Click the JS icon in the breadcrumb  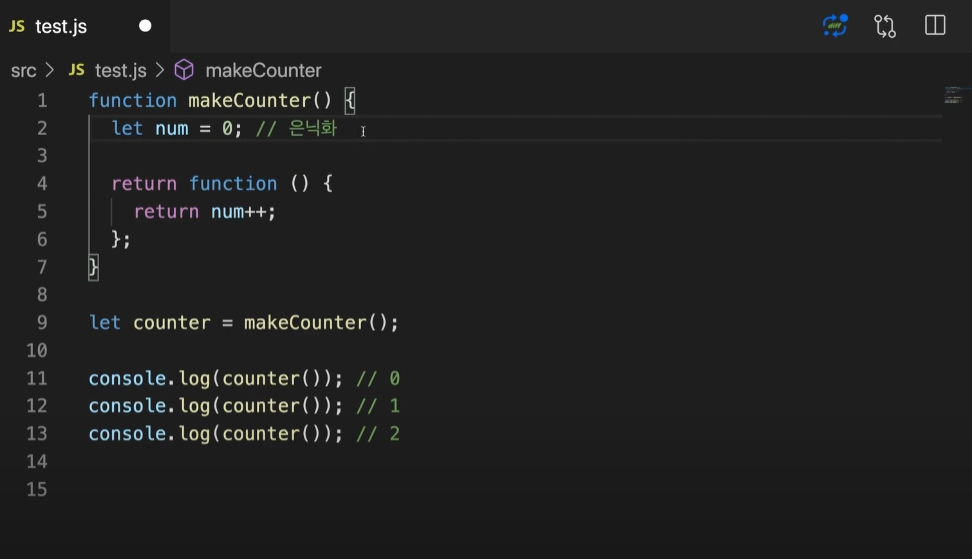[76, 70]
